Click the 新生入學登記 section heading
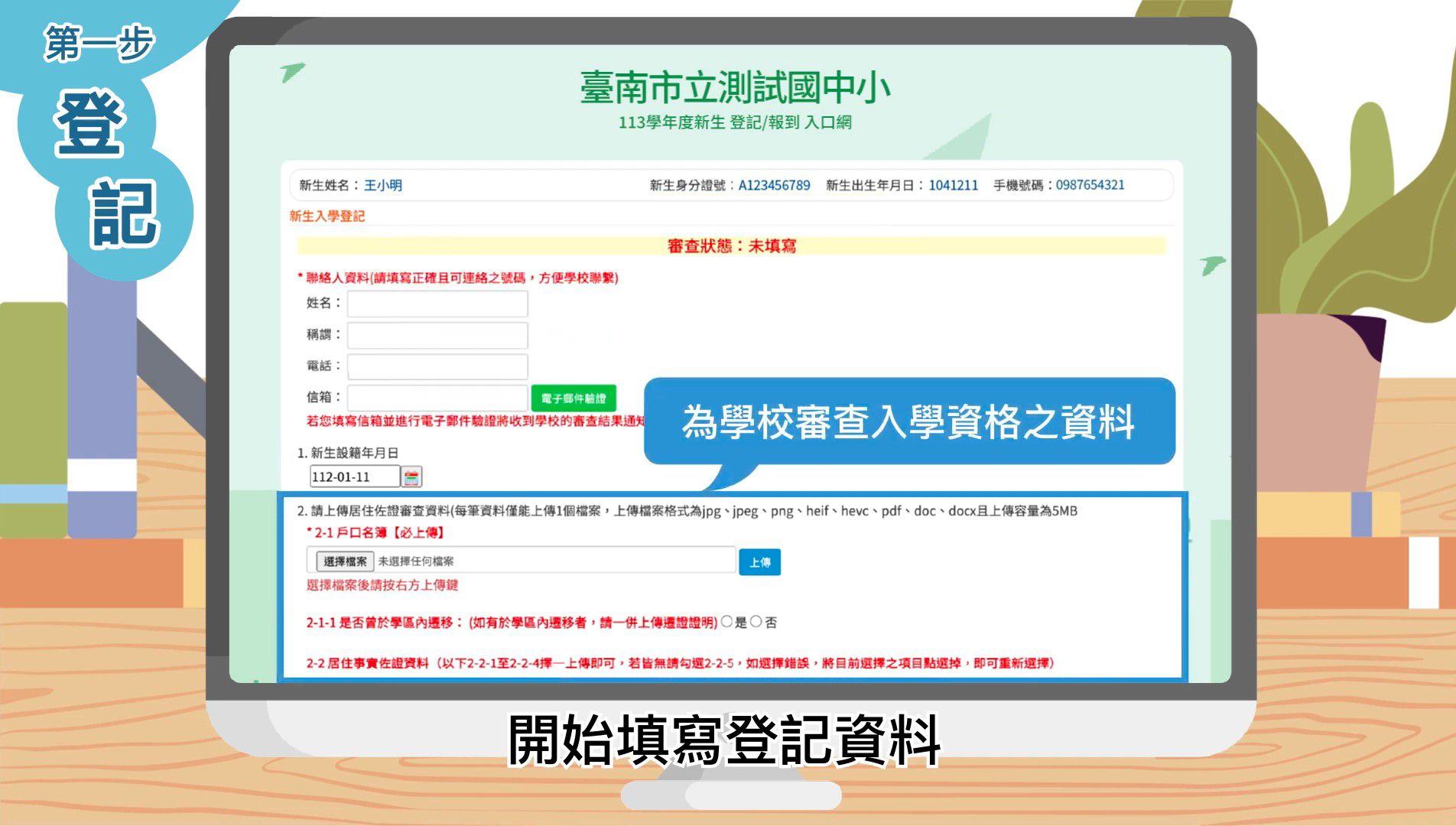Viewport: 1456px width, 826px height. (x=327, y=216)
